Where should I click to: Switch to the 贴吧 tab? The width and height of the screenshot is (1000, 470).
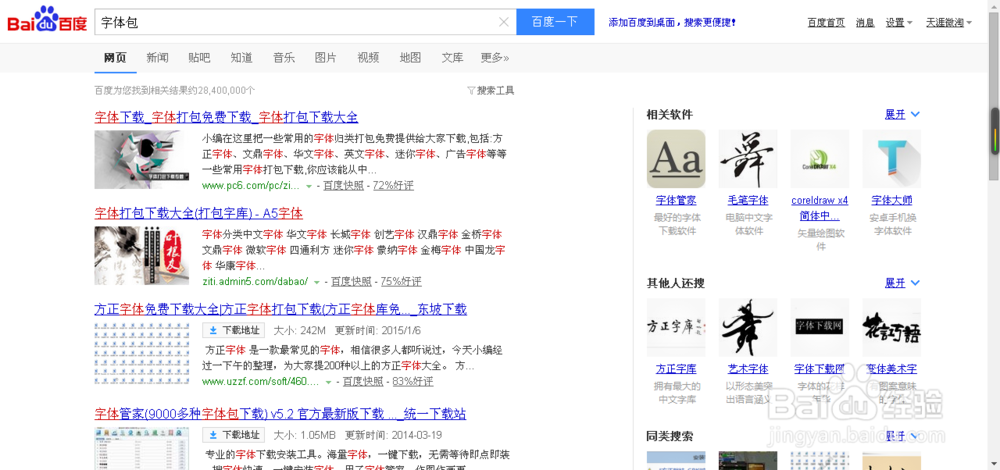199,58
